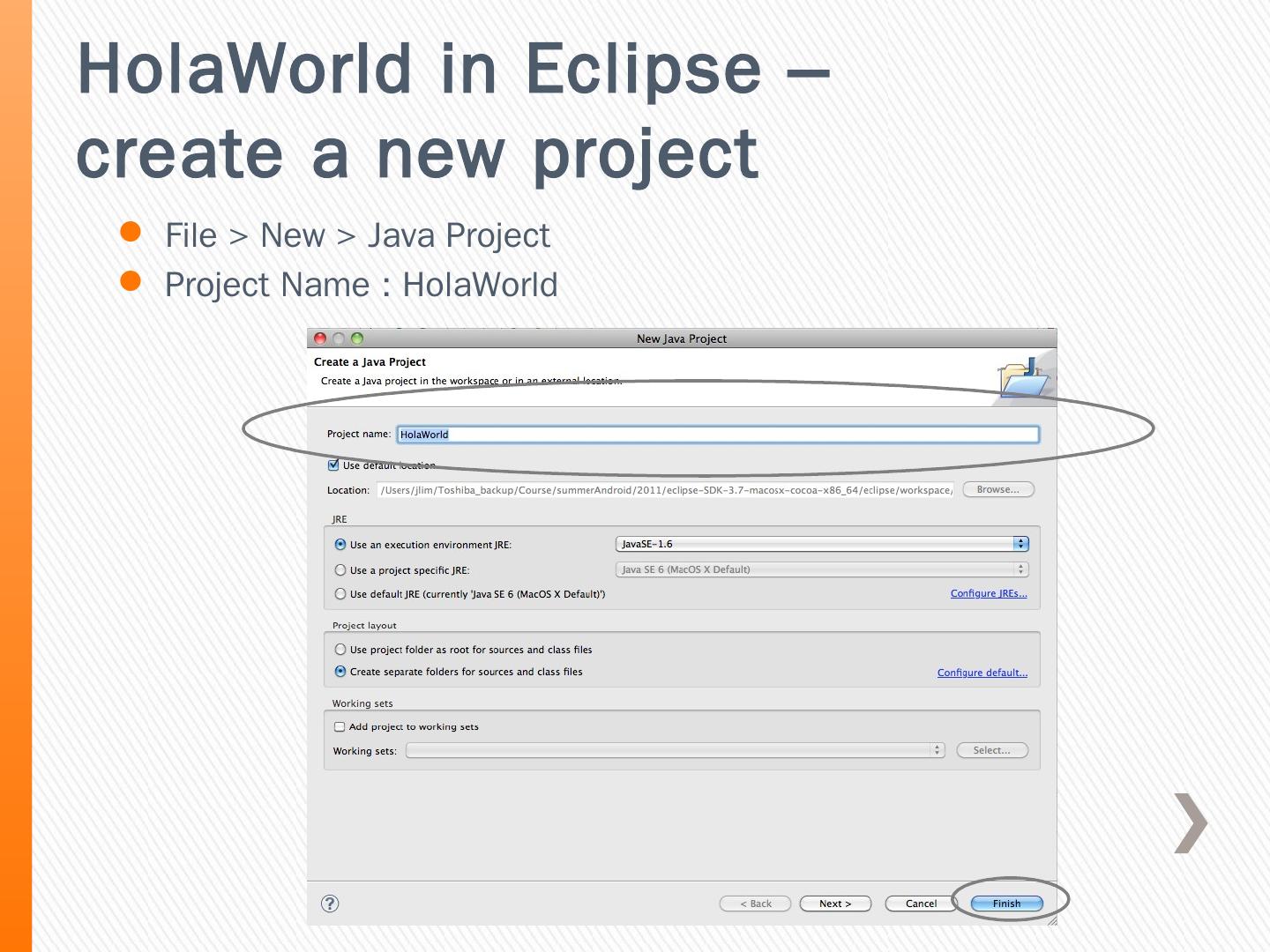Select Use an execution environment JRE option
This screenshot has height=952, width=1270.
click(x=340, y=545)
